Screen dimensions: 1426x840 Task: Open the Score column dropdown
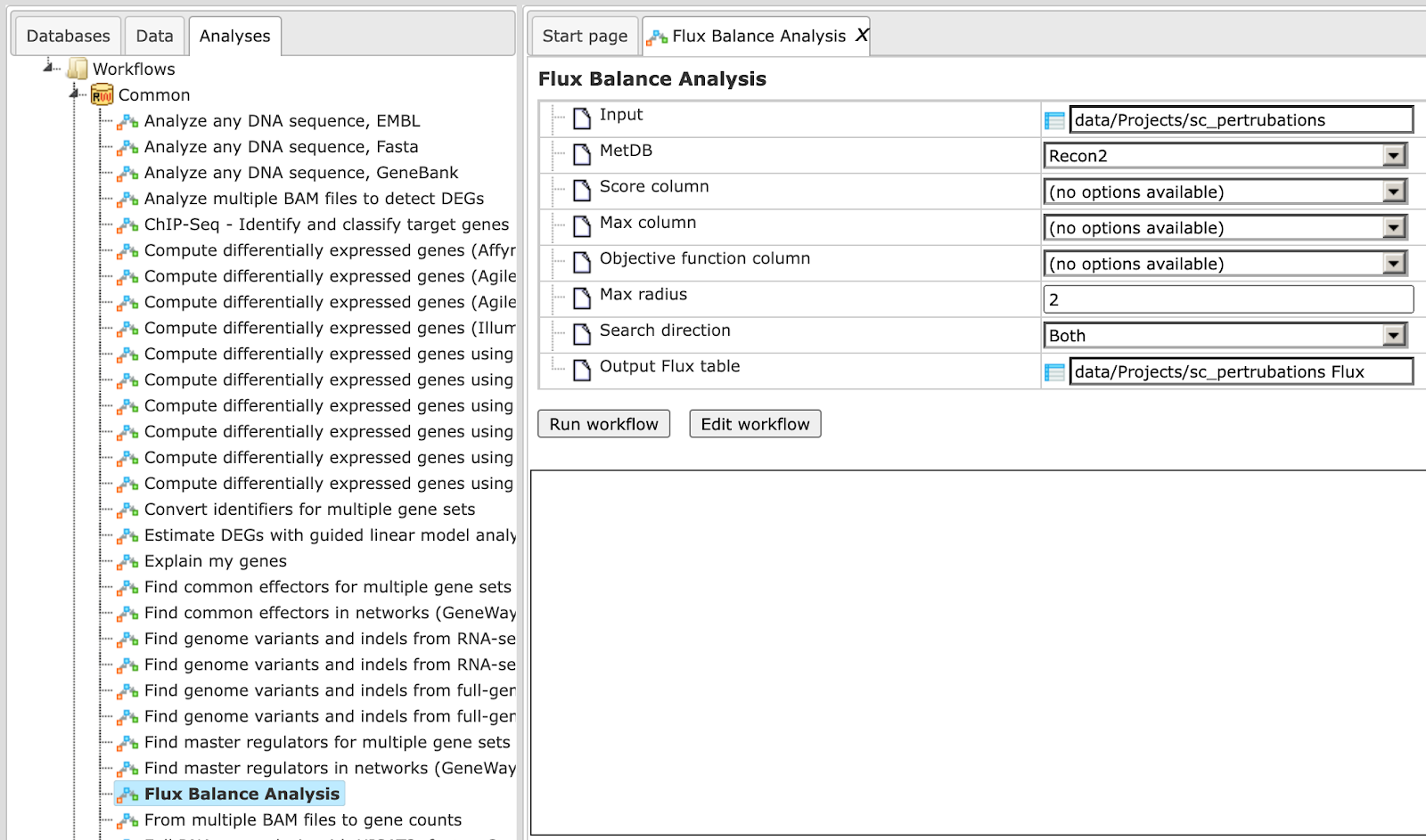tap(1225, 192)
